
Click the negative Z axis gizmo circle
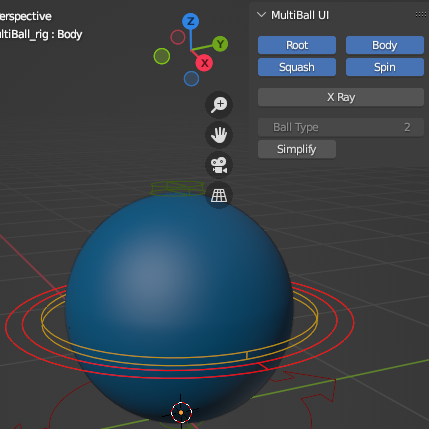click(x=191, y=79)
